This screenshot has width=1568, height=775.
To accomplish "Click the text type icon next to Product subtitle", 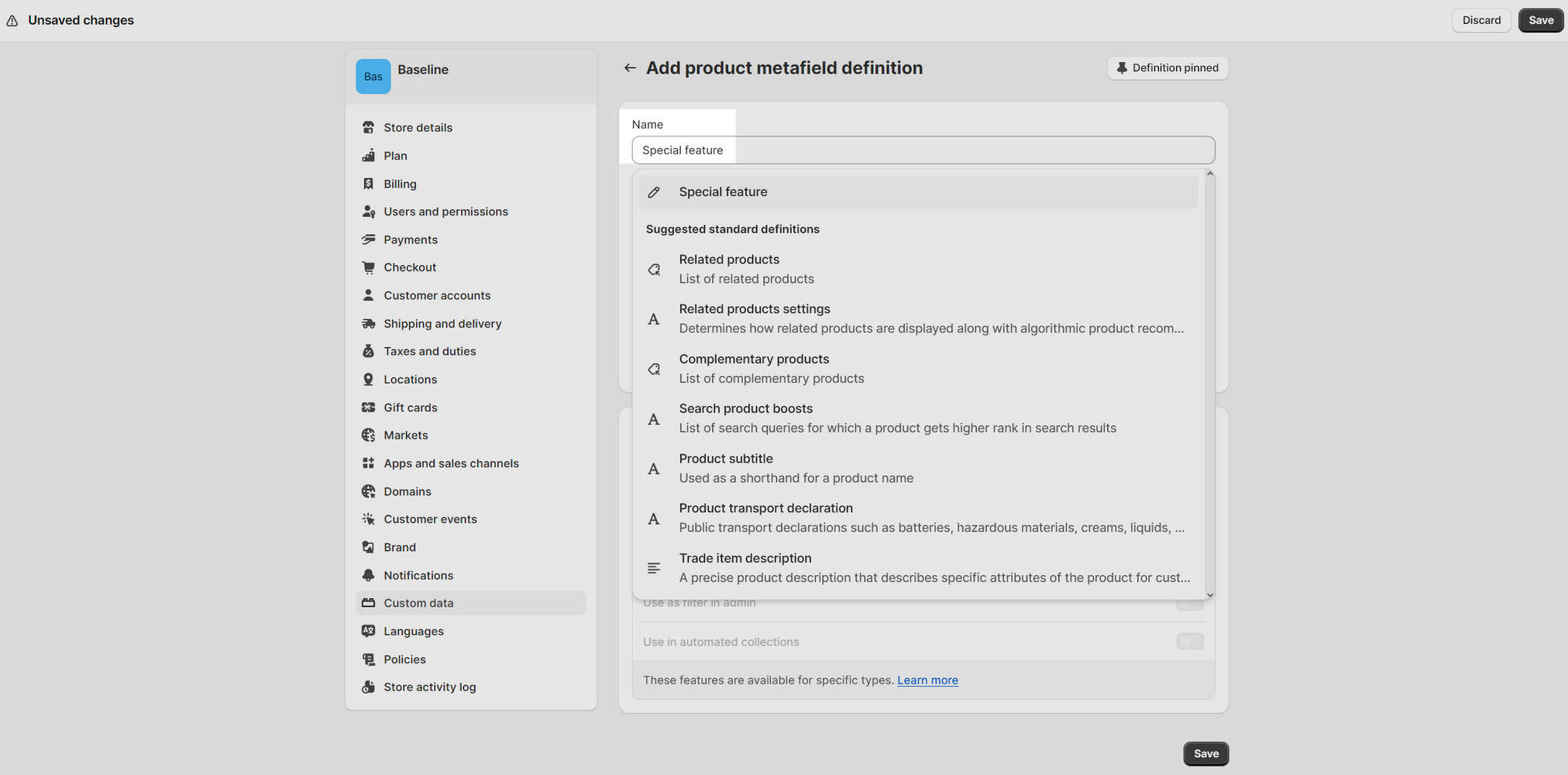I will pyautogui.click(x=654, y=468).
